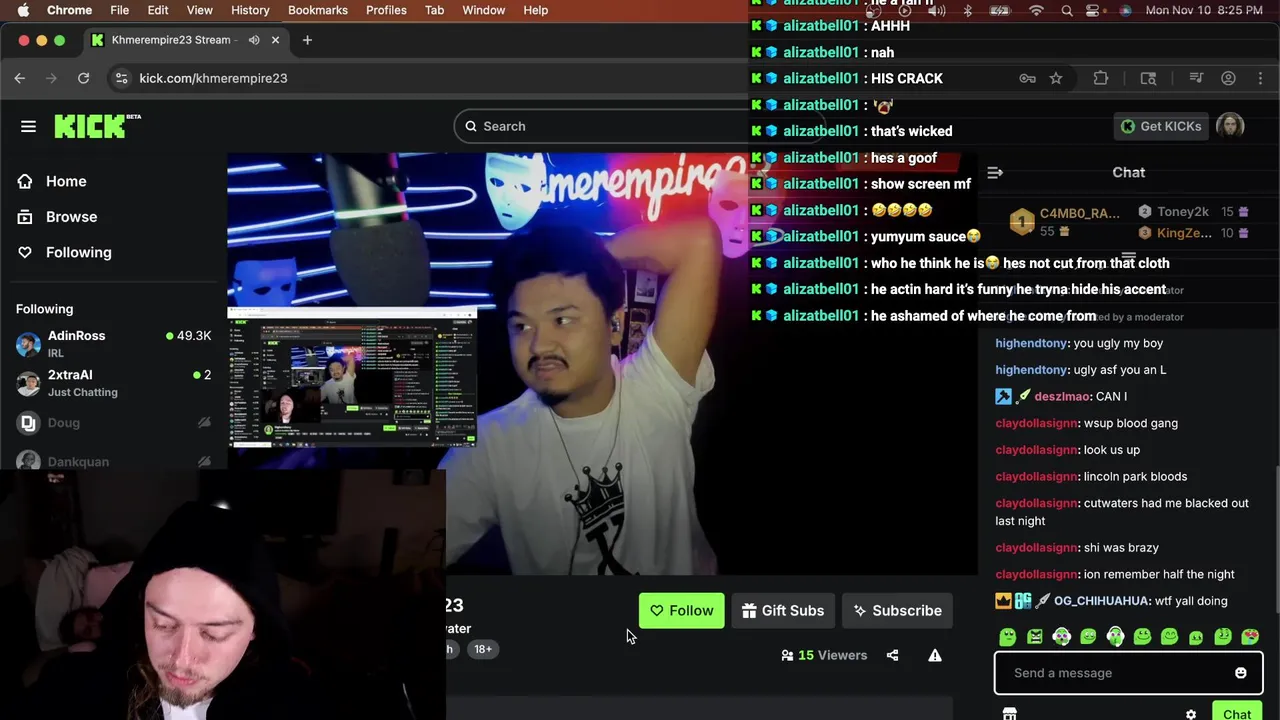This screenshot has height=720, width=1280.
Task: Click the Chat panel heading
Action: (1128, 173)
